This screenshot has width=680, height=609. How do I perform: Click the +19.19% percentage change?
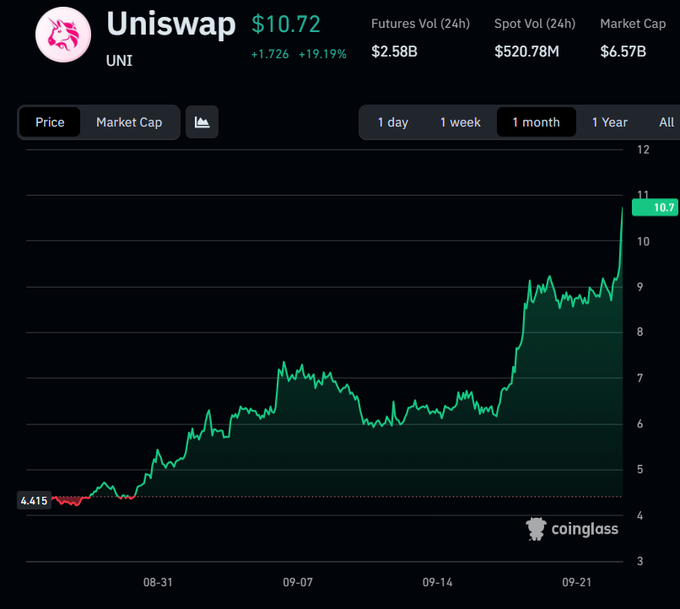pyautogui.click(x=323, y=54)
